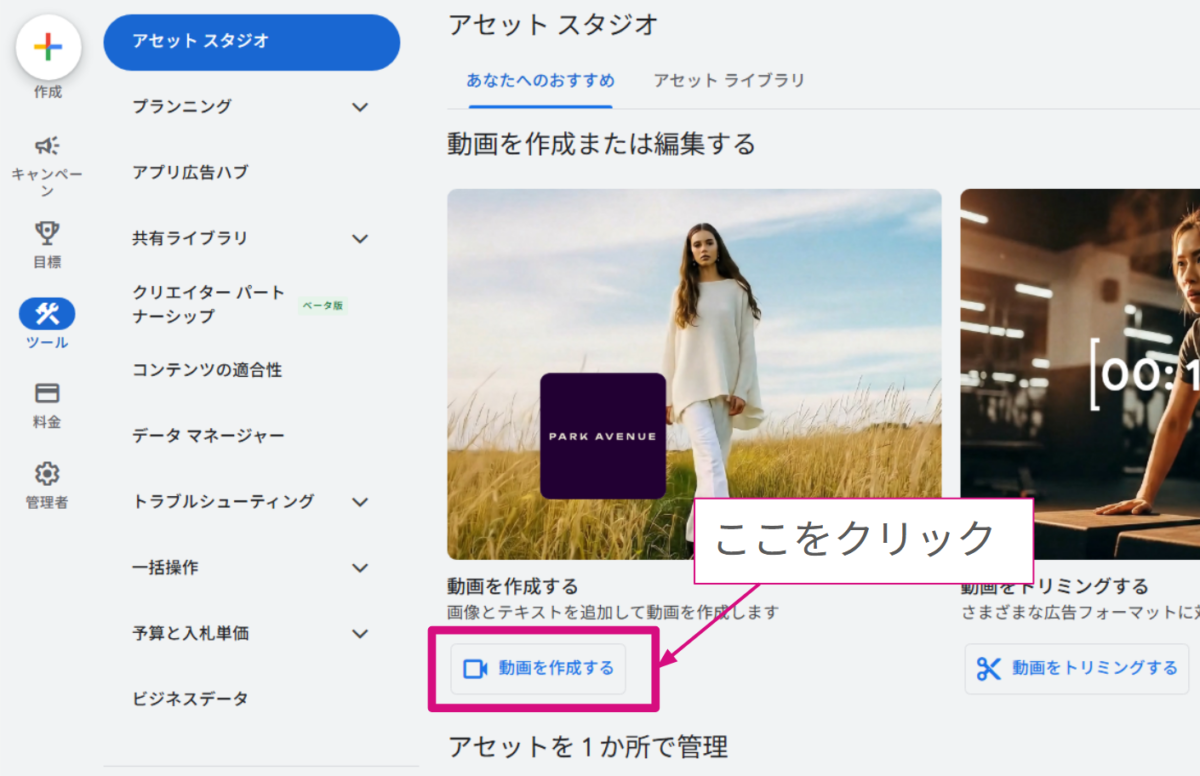Expand the プランニング menu chevron
The width and height of the screenshot is (1200, 776).
click(360, 107)
